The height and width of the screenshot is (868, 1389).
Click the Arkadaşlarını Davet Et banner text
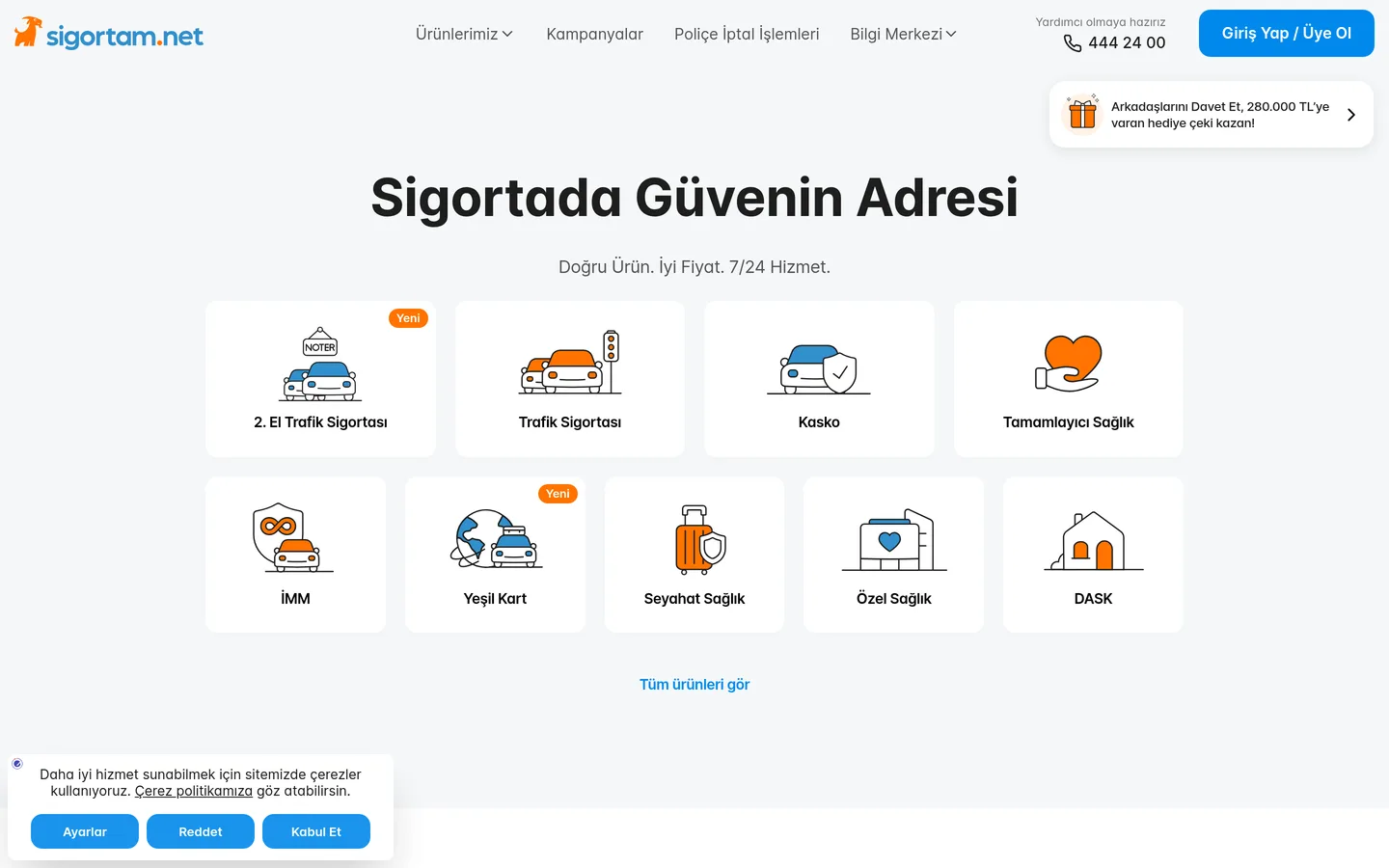1220,115
